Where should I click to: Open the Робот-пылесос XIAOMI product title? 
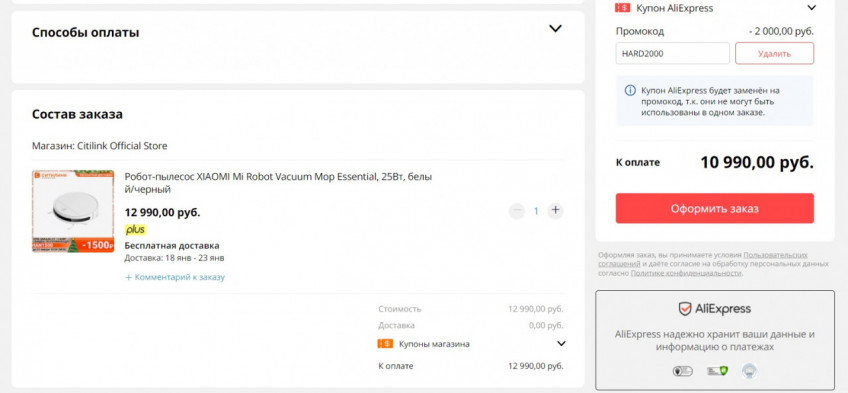coord(278,183)
